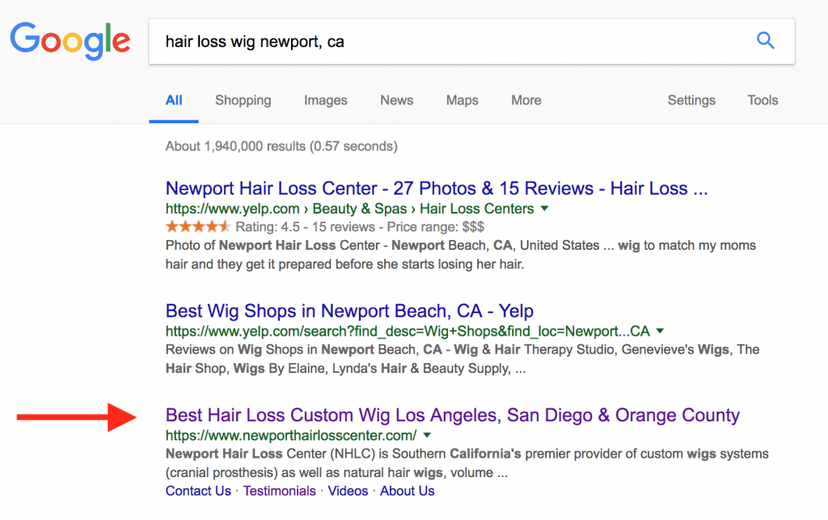Expand the More search categories menu
The width and height of the screenshot is (828, 520).
click(526, 100)
